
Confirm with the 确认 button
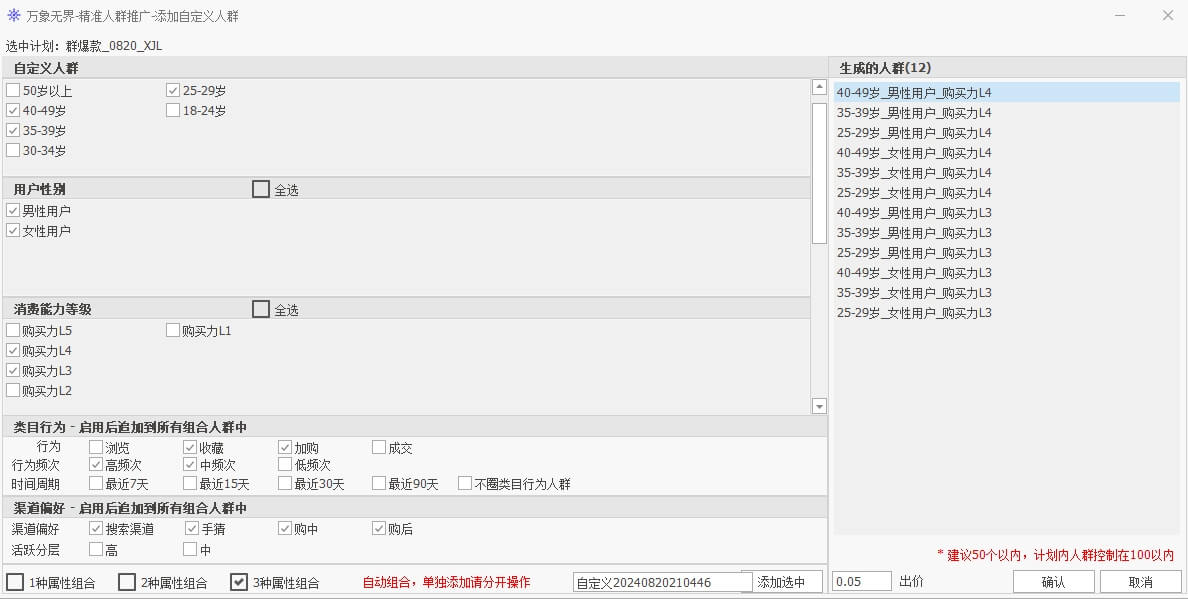pyautogui.click(x=1053, y=582)
